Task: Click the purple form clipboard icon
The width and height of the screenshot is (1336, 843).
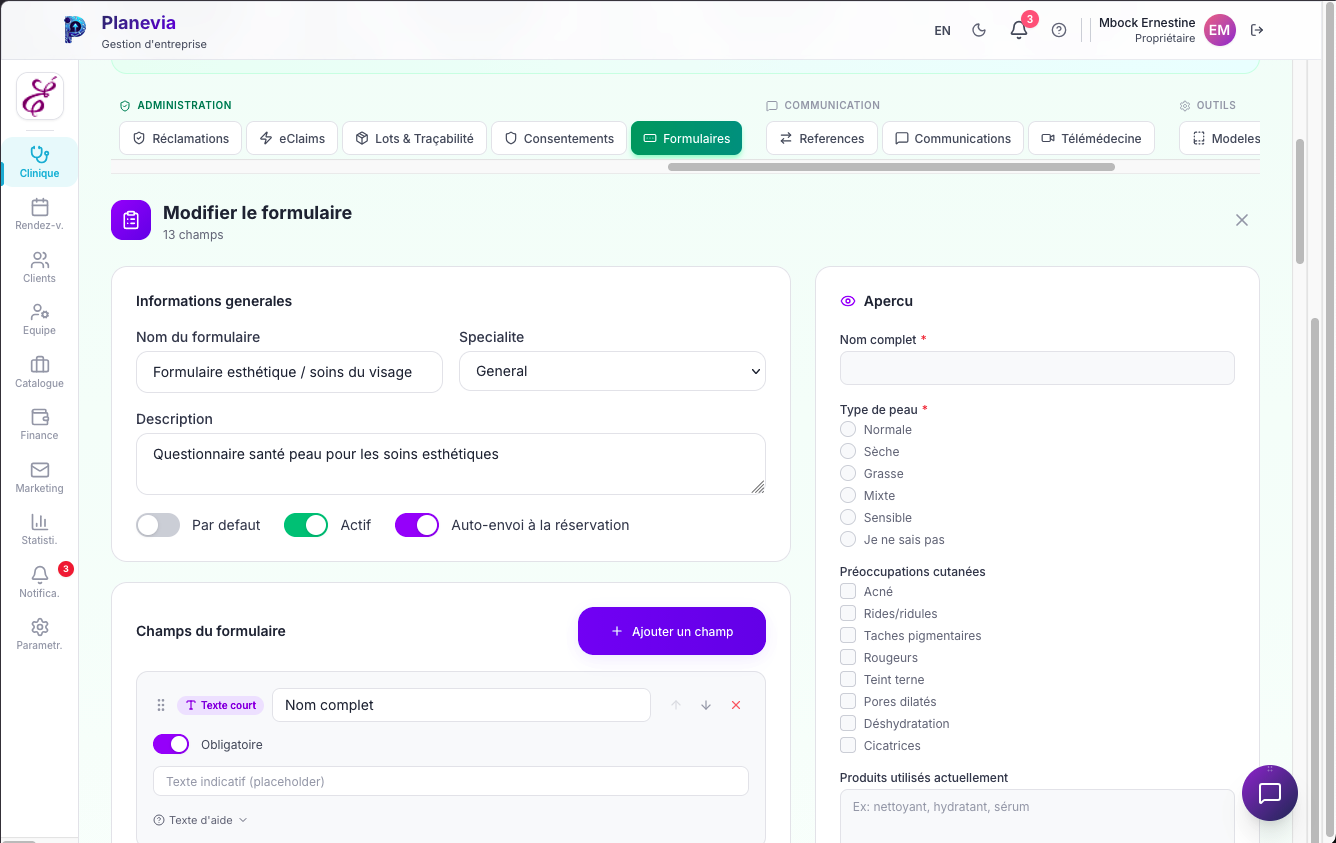Action: [131, 220]
